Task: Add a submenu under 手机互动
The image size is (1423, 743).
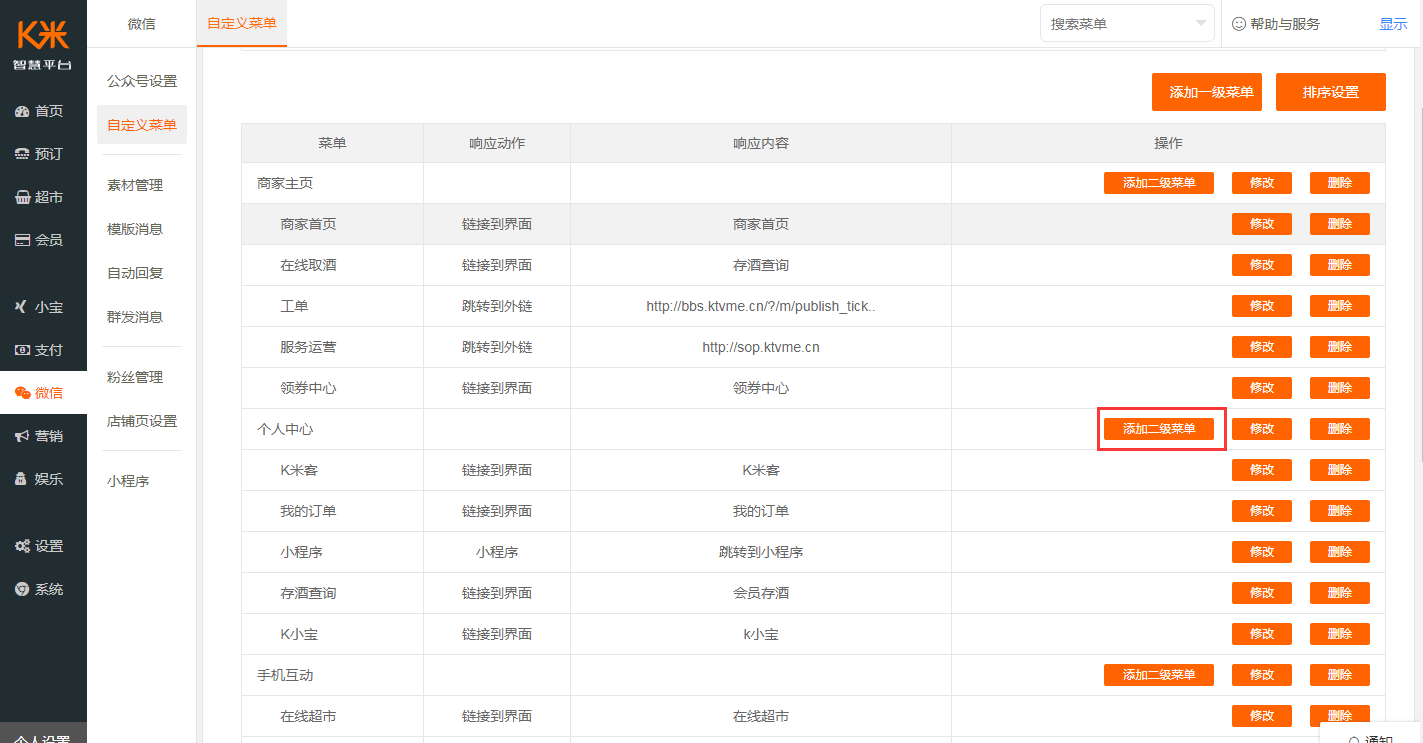Action: pyautogui.click(x=1159, y=675)
